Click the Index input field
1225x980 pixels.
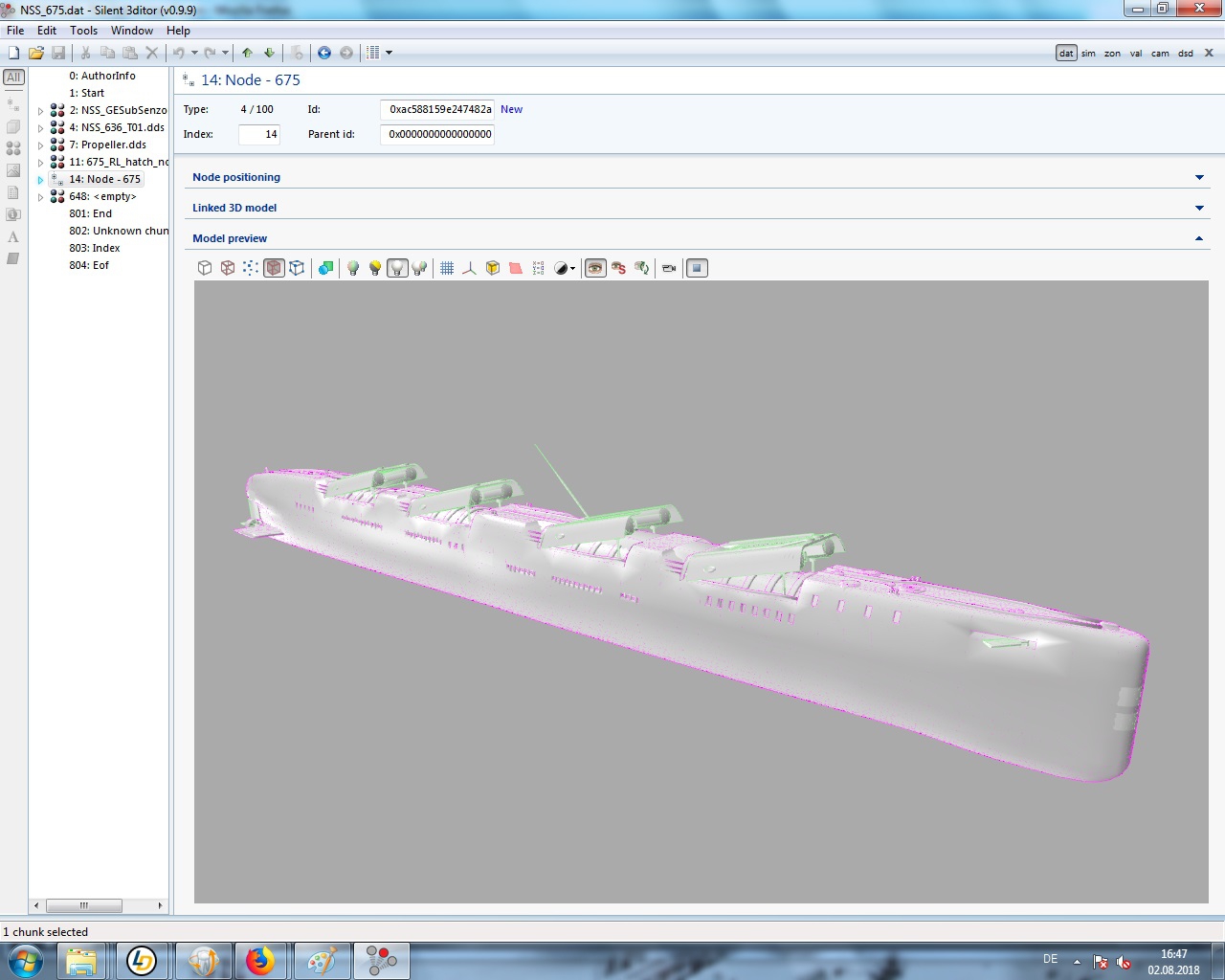(x=259, y=134)
